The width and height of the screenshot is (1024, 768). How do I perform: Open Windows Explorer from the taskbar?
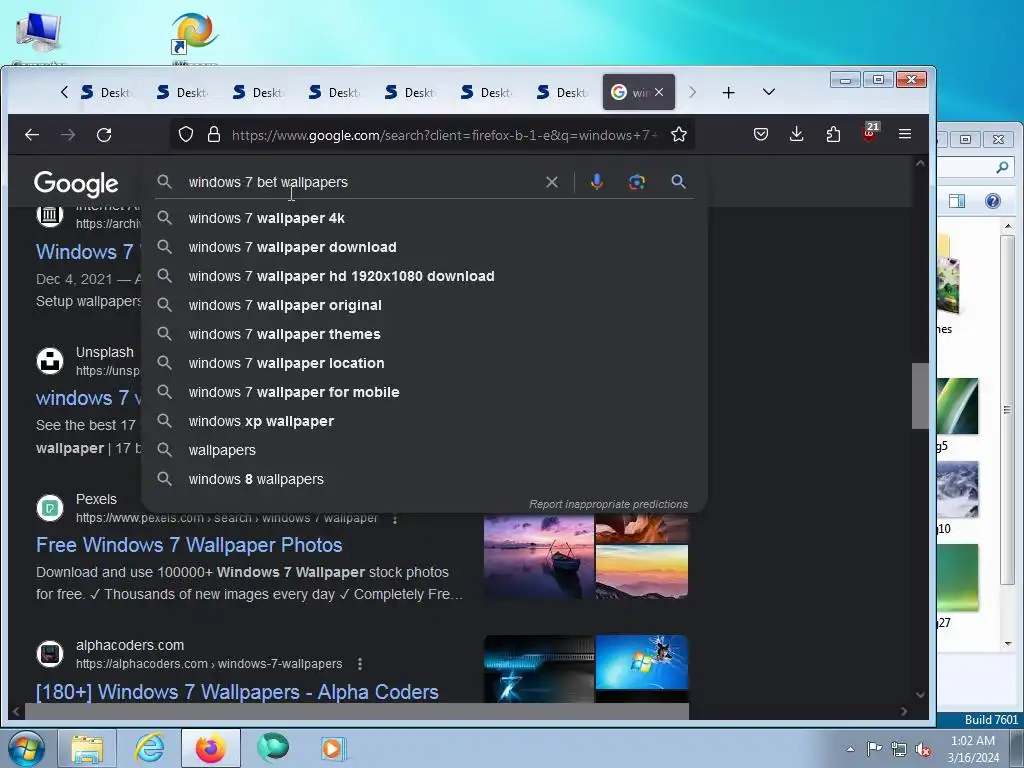[x=87, y=748]
